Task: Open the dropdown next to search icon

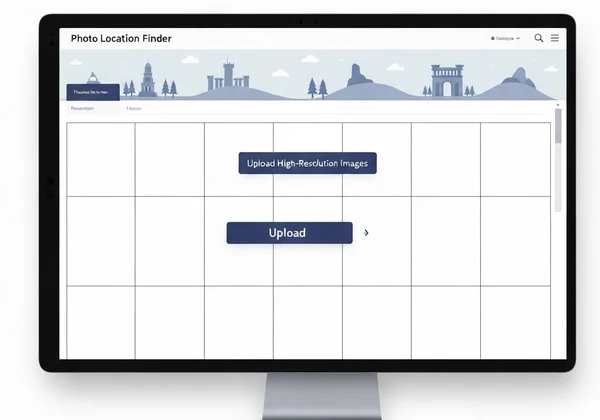Action: pos(505,38)
